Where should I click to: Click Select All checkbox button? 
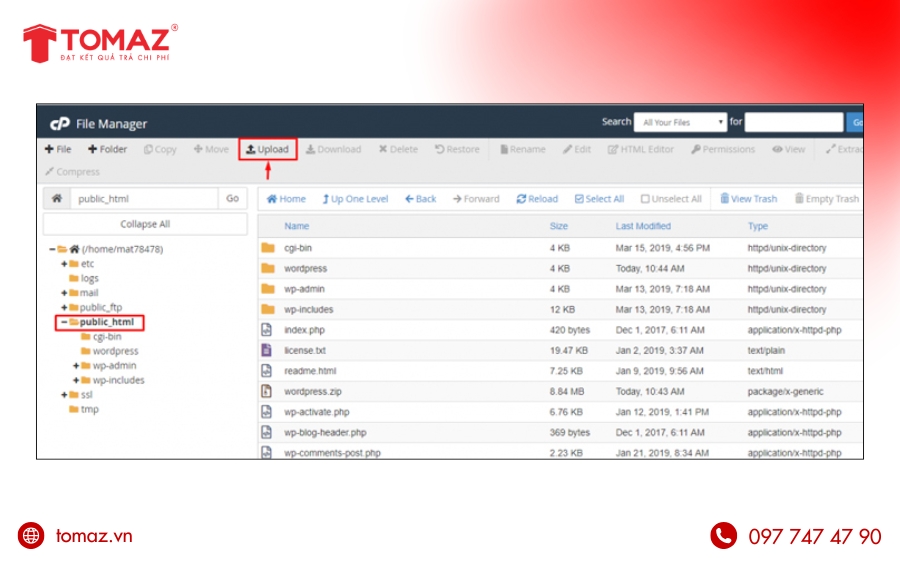599,199
